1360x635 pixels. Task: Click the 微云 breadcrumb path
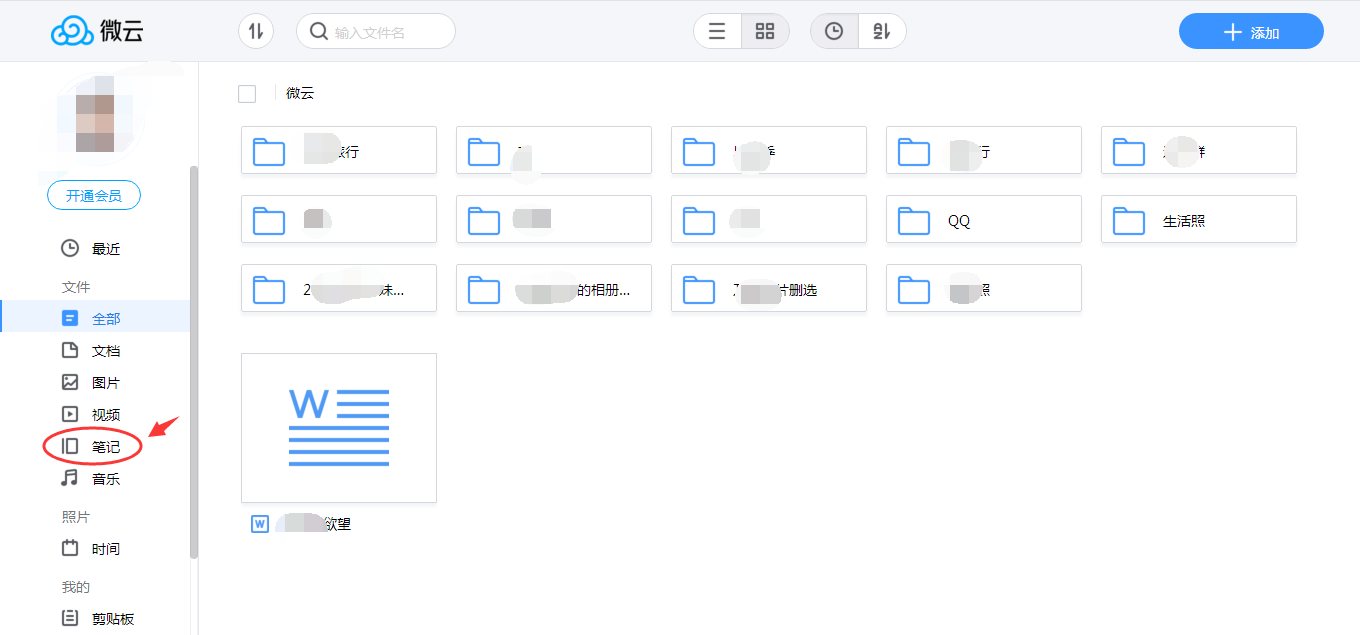pos(300,93)
